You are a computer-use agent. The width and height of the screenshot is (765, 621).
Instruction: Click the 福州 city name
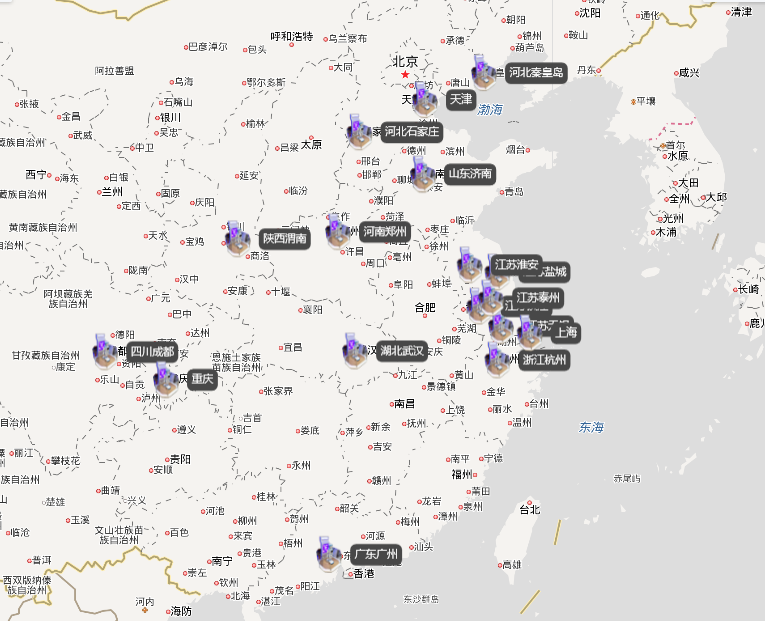coord(462,474)
